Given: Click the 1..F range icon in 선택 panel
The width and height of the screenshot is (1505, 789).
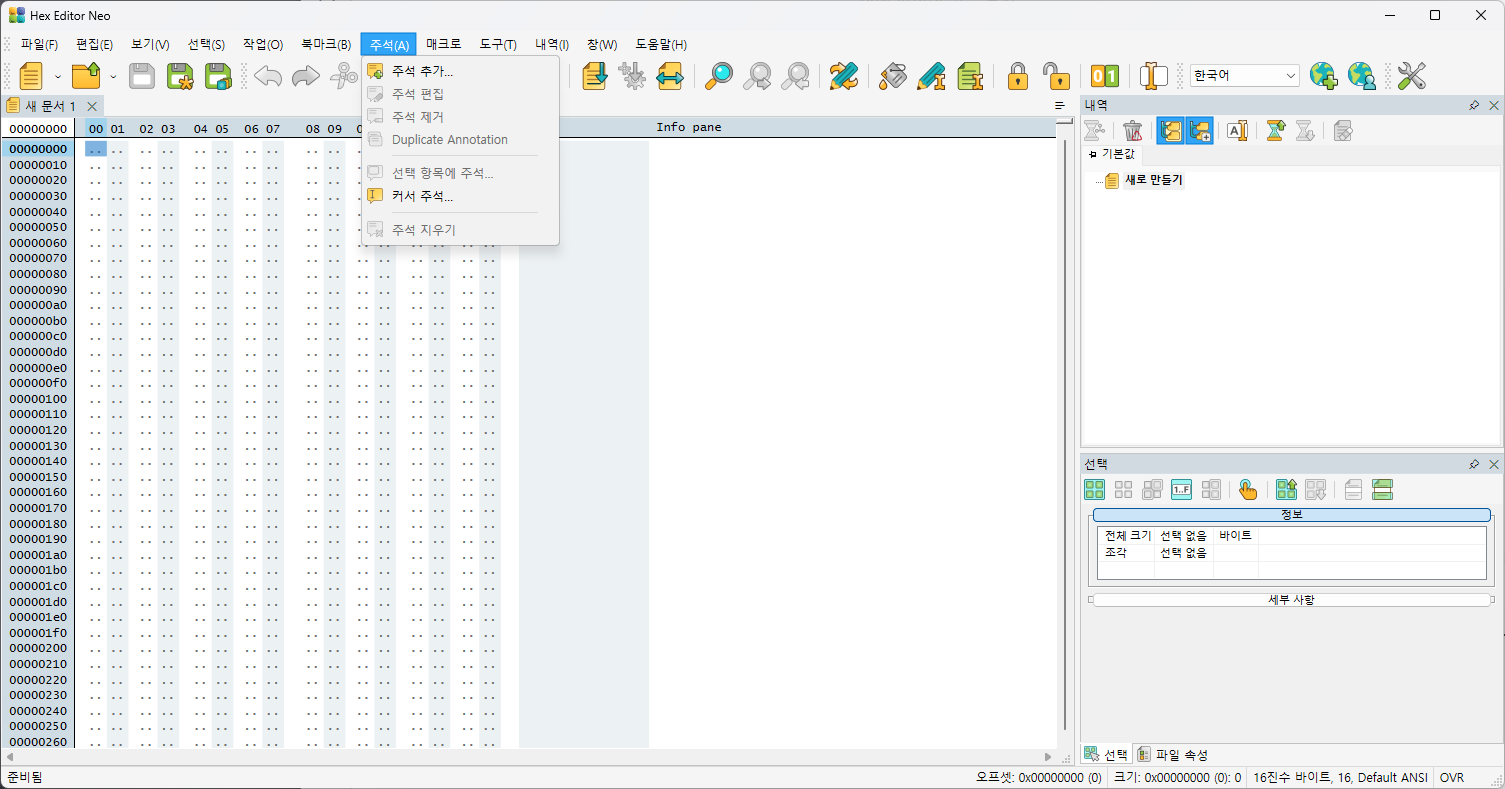Looking at the screenshot, I should [x=1181, y=489].
